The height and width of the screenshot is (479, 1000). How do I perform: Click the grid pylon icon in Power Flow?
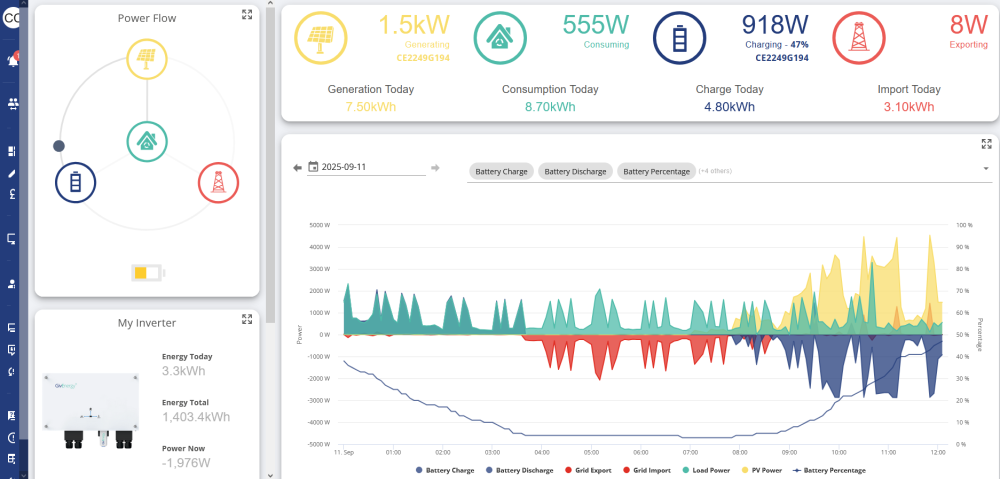[x=218, y=182]
